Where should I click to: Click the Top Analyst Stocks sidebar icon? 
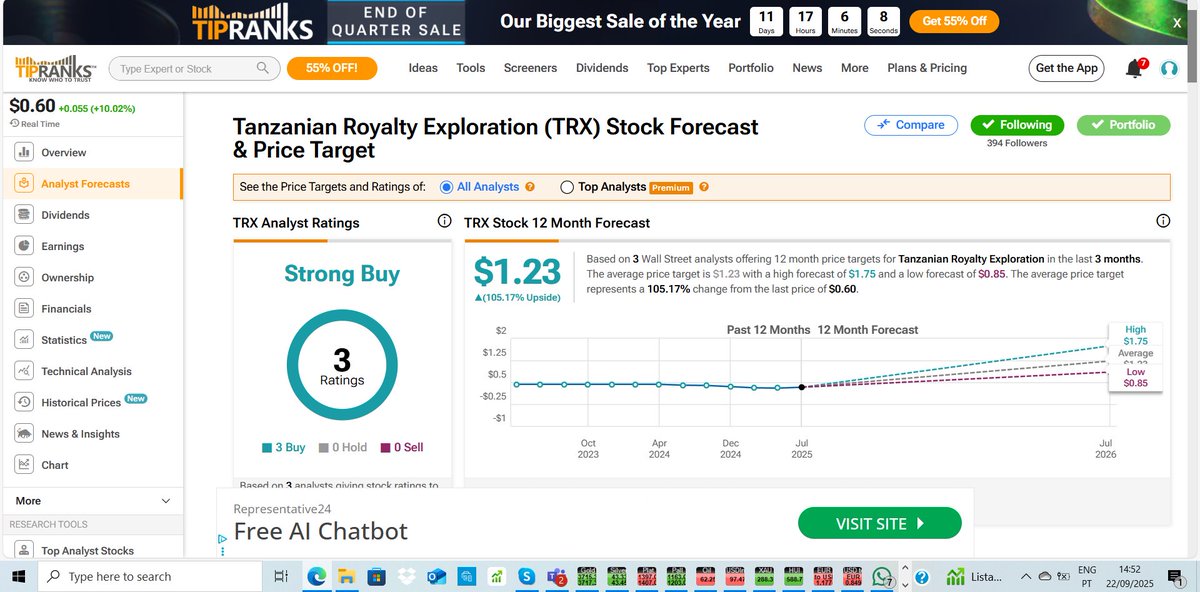(24, 550)
